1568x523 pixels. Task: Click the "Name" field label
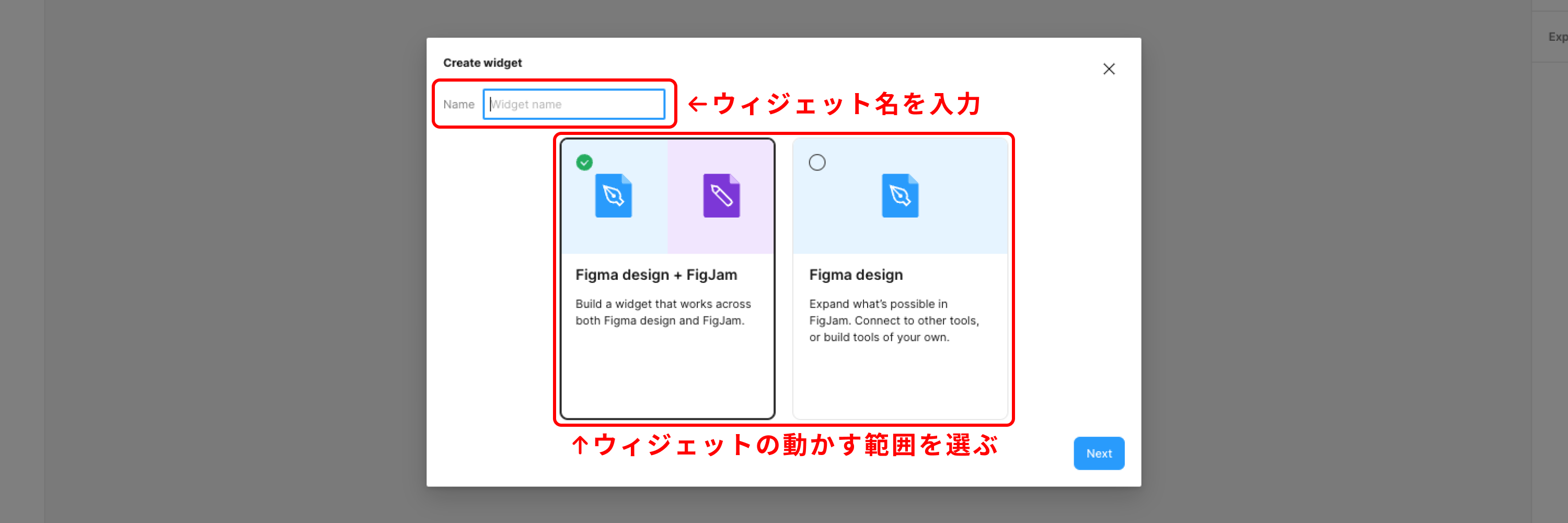pos(458,104)
